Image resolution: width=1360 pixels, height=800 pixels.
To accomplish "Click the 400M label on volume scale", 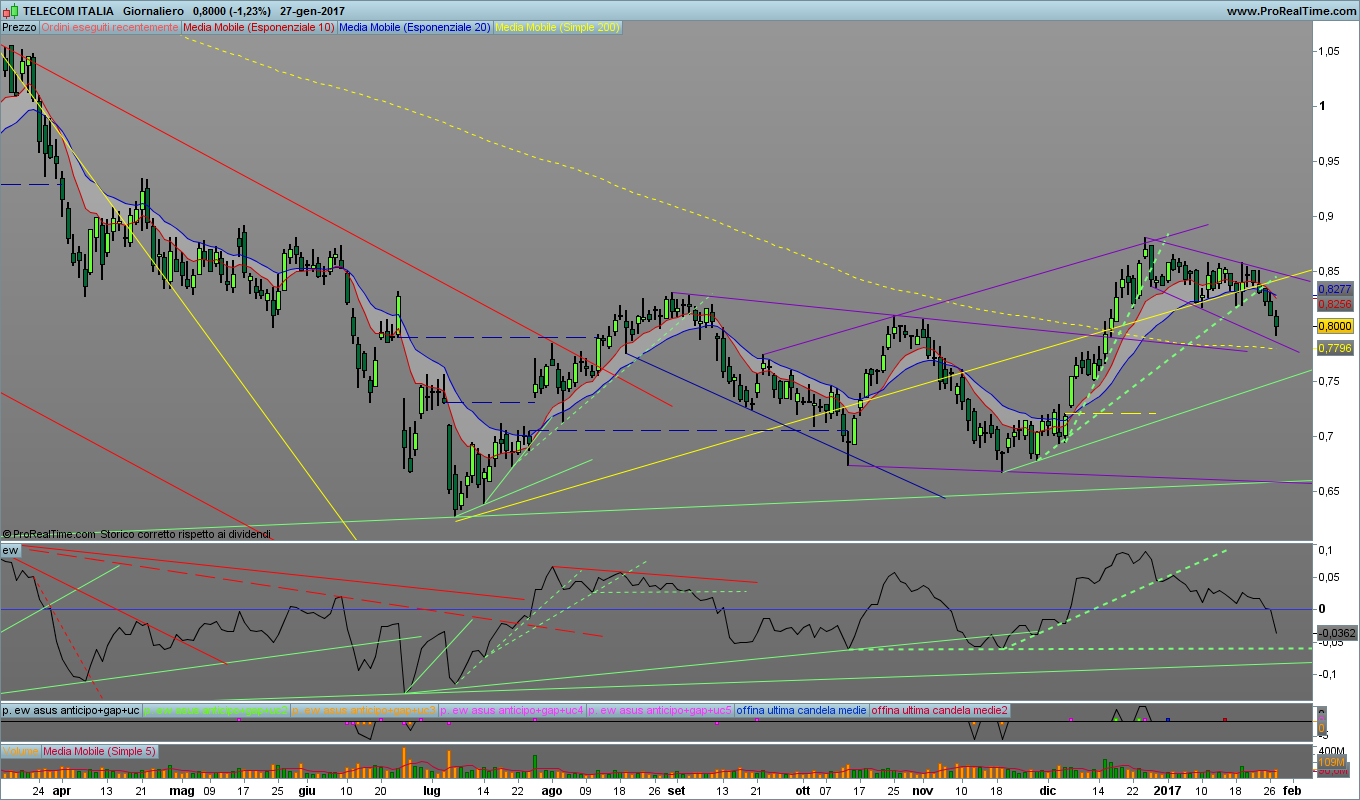I will tap(1333, 750).
